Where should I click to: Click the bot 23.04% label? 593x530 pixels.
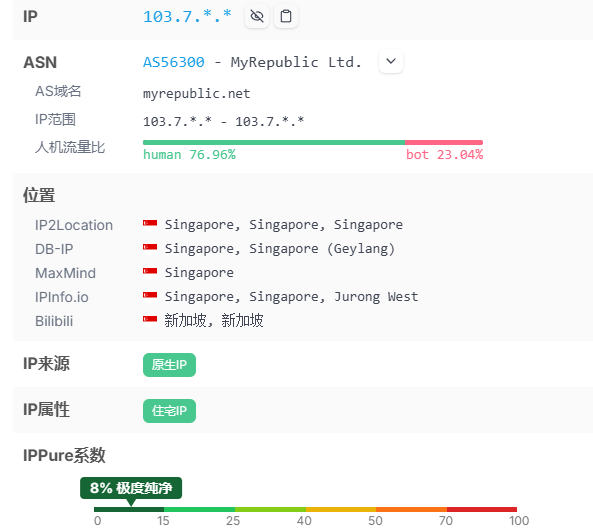[444, 155]
